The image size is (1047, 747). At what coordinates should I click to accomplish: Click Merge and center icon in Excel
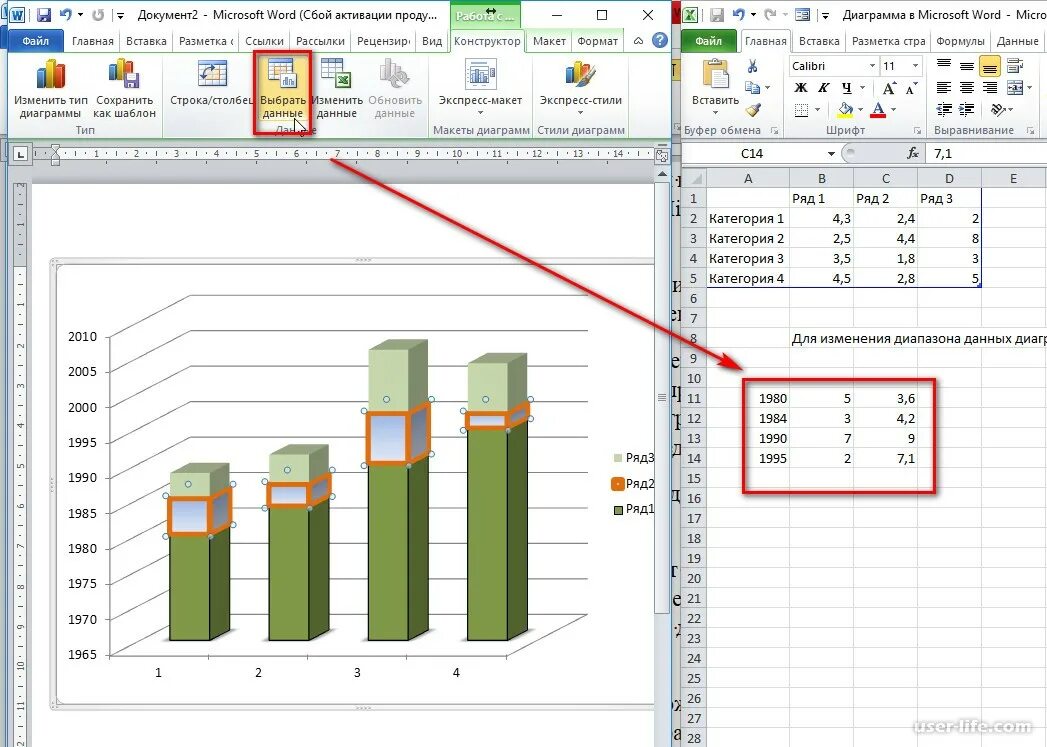tap(1014, 87)
